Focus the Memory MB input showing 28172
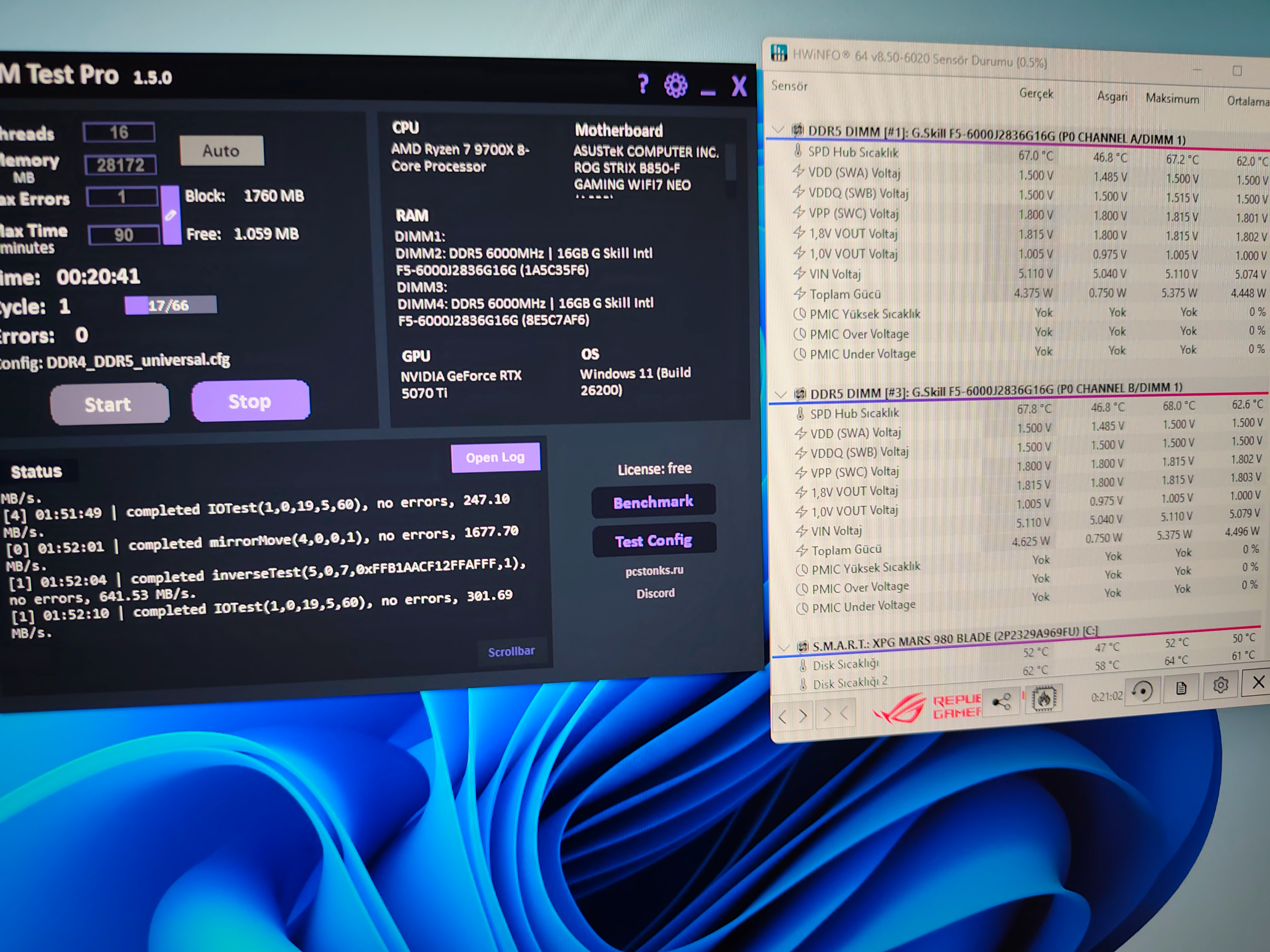Image resolution: width=1270 pixels, height=952 pixels. coord(120,165)
